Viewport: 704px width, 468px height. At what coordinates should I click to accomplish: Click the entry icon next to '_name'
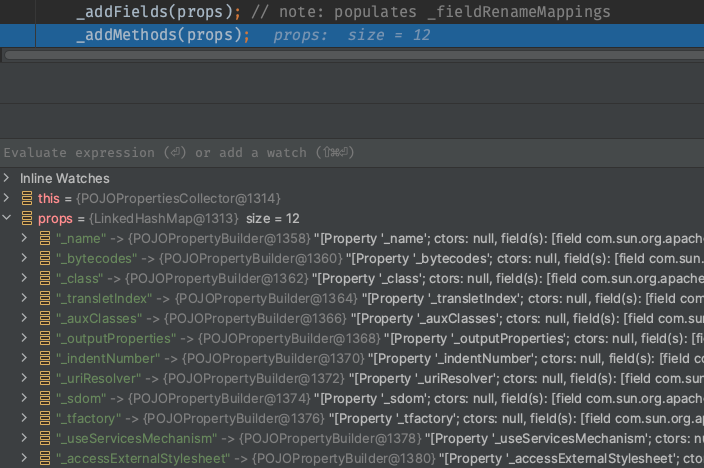tap(45, 238)
